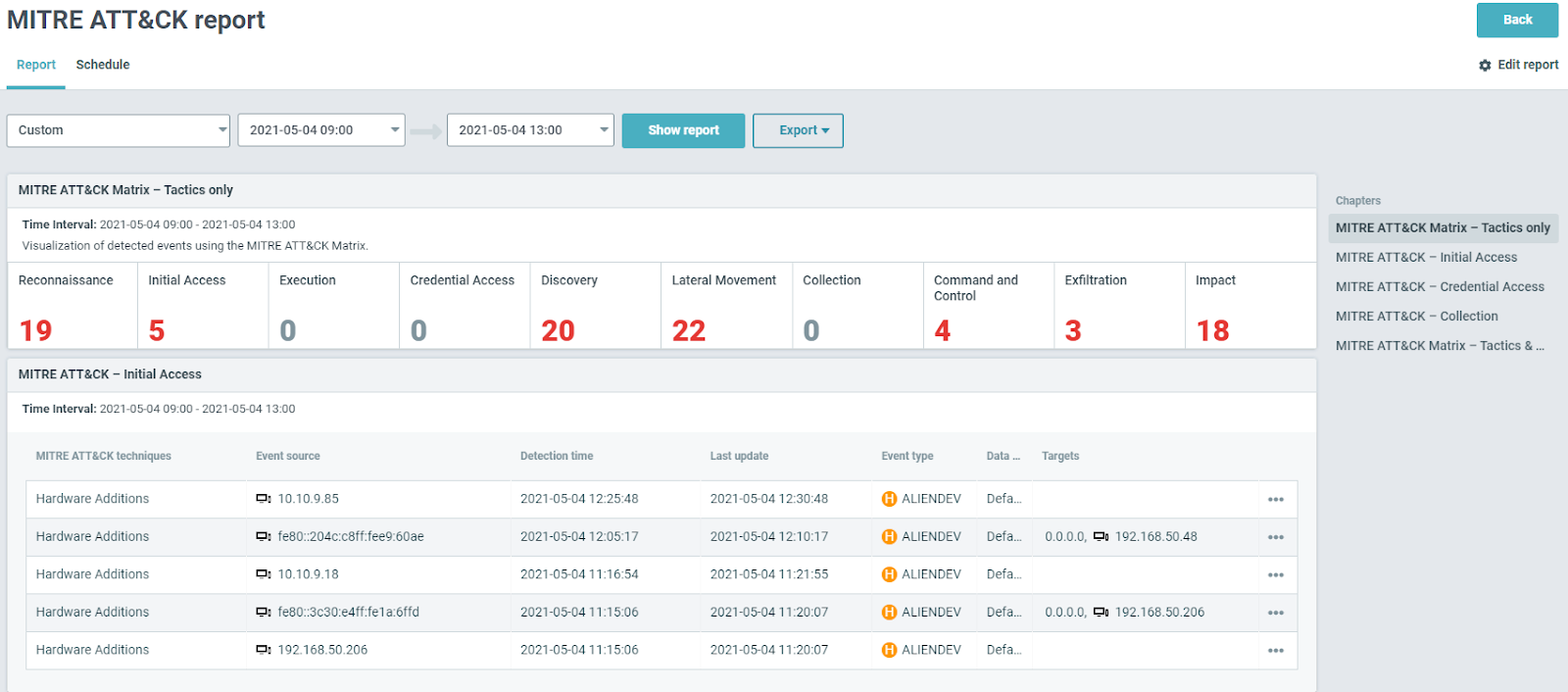Open more options for the fe80::3c30:e4ff:fe1a:6ffd row

1275,613
